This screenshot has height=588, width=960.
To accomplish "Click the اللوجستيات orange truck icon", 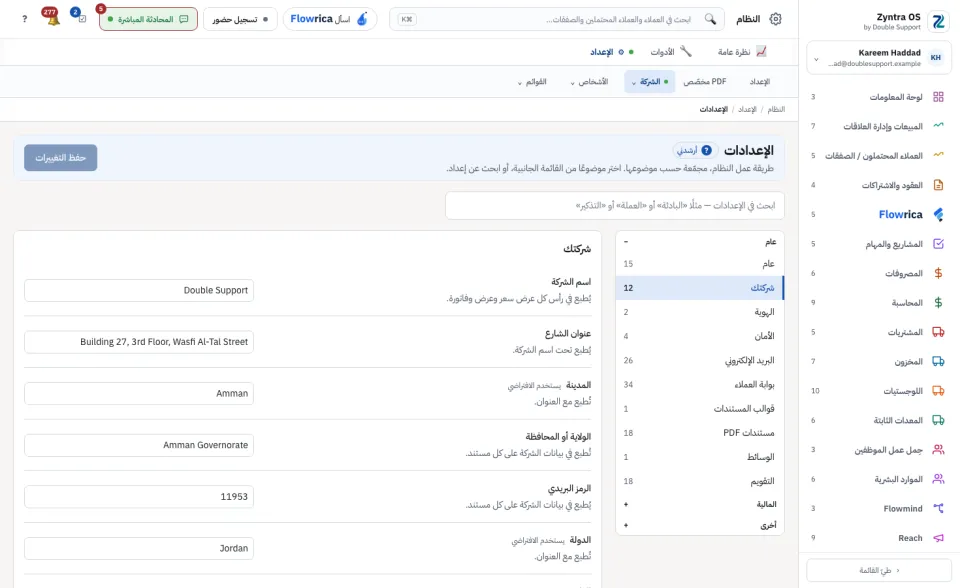I will pyautogui.click(x=938, y=391).
